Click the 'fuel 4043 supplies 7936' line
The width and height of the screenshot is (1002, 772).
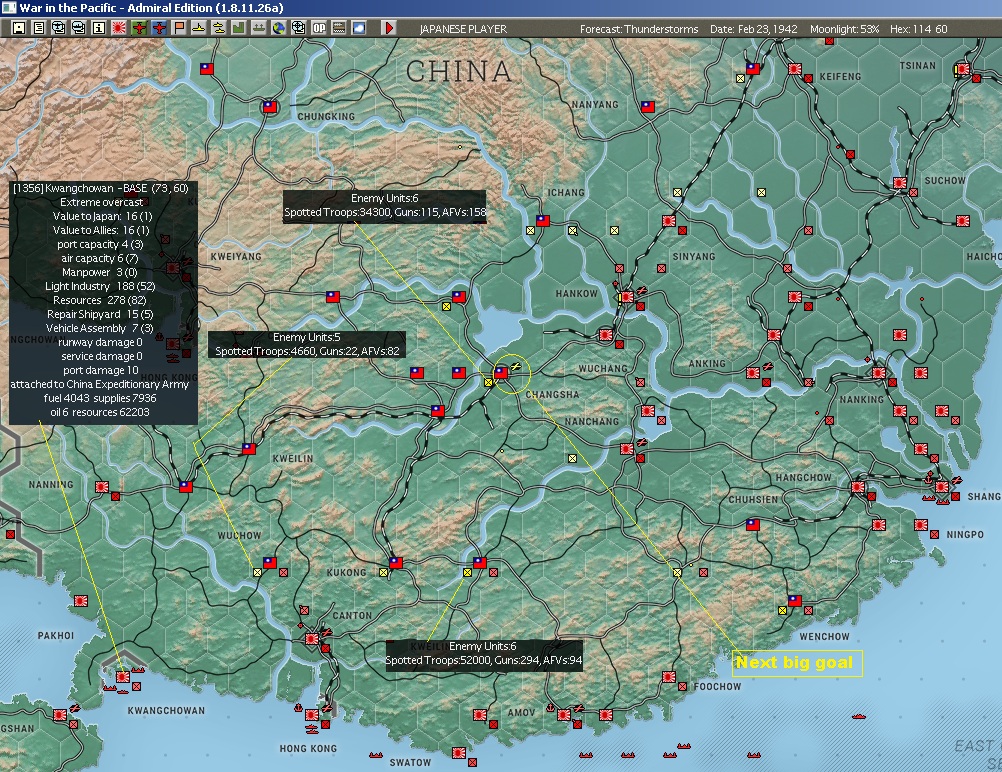pos(100,398)
